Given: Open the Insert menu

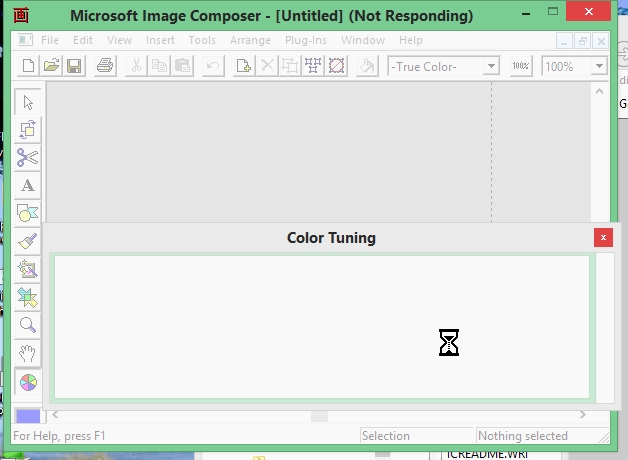Looking at the screenshot, I should pos(160,40).
